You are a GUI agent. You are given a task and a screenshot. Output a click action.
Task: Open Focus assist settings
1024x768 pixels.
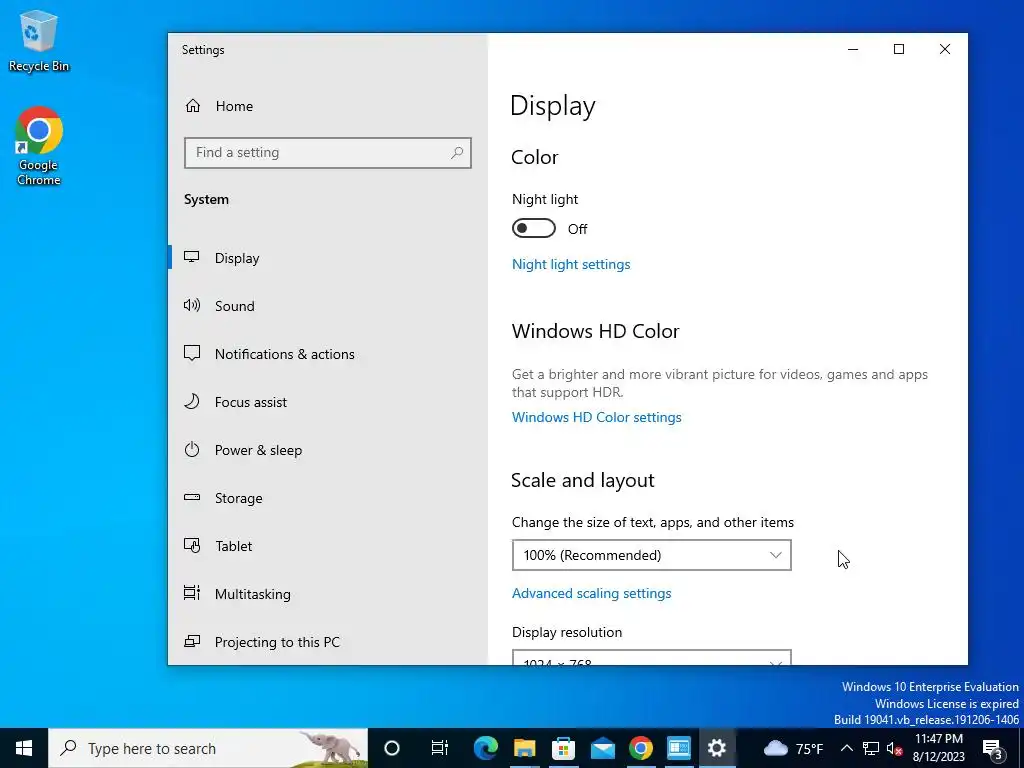click(x=327, y=402)
